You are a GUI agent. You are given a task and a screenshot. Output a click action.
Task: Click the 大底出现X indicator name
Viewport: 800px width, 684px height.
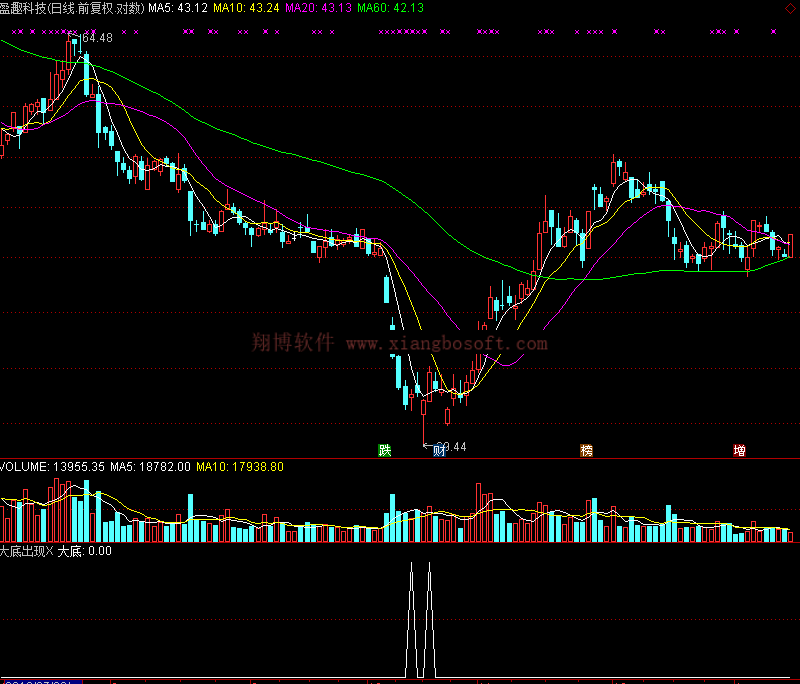point(27,551)
